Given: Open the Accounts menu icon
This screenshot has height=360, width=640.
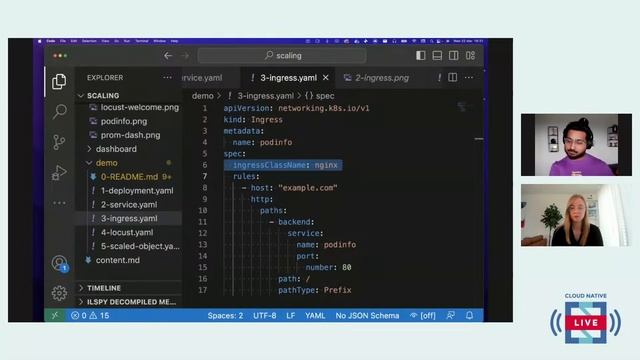Looking at the screenshot, I should (60, 263).
